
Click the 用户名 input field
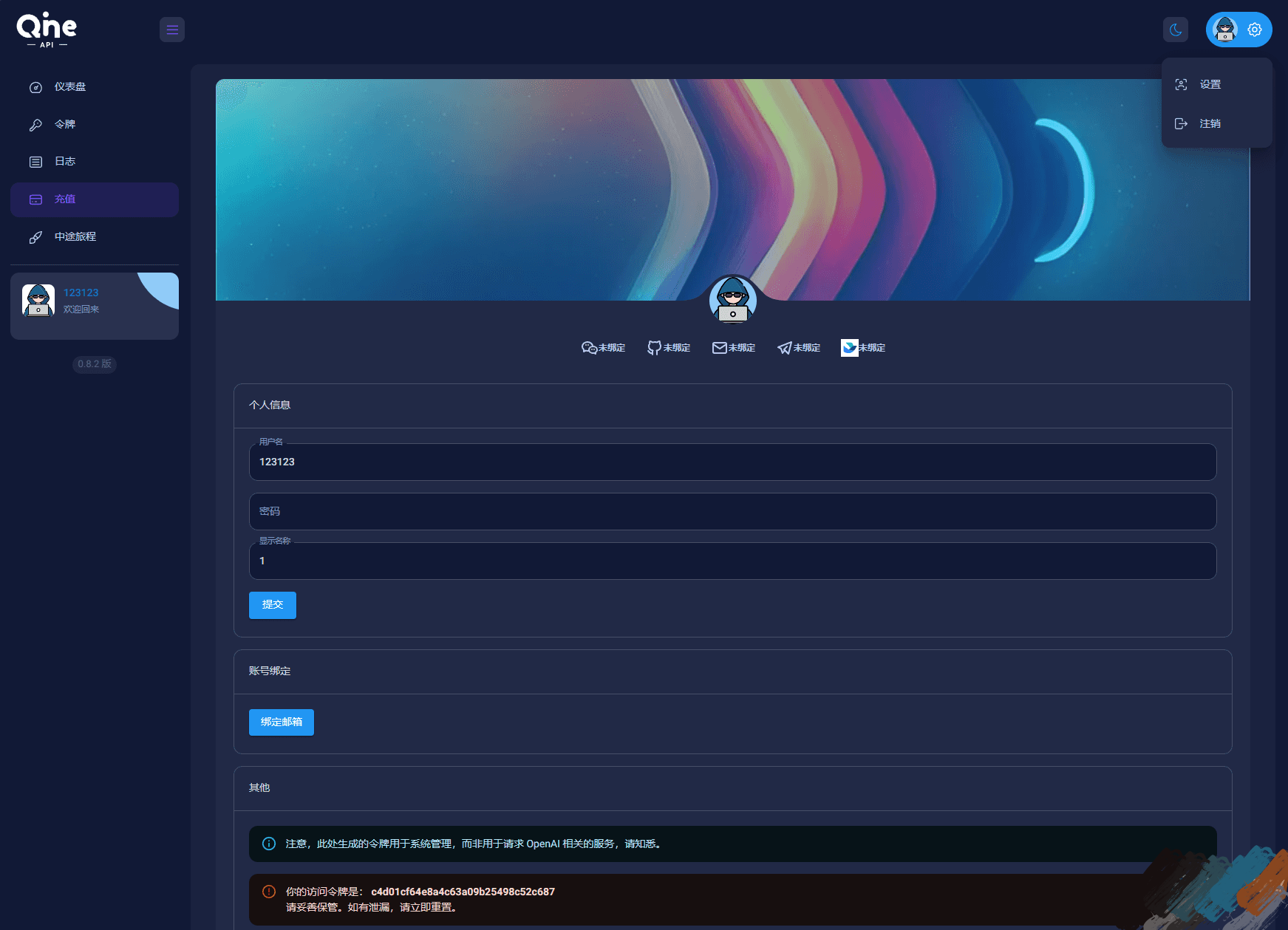click(x=733, y=462)
